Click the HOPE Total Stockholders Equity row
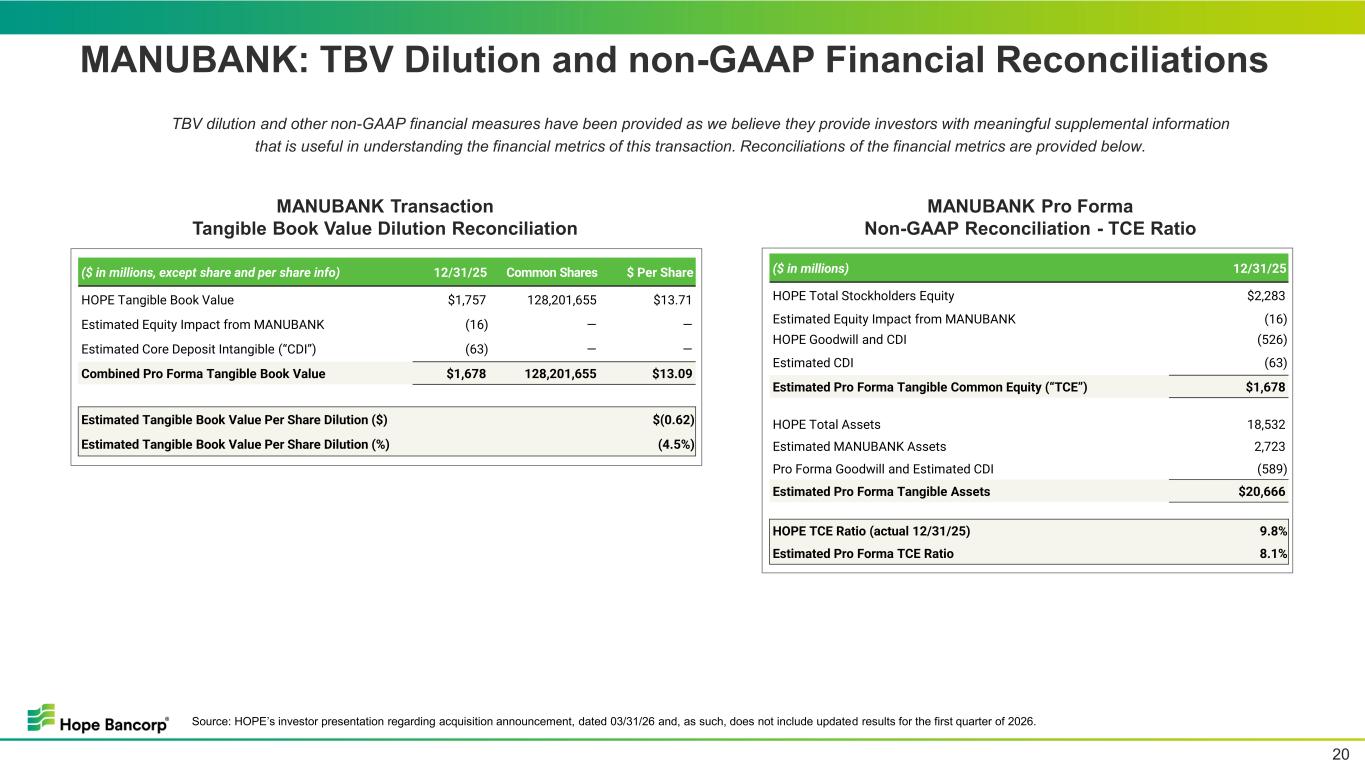 [1029, 296]
